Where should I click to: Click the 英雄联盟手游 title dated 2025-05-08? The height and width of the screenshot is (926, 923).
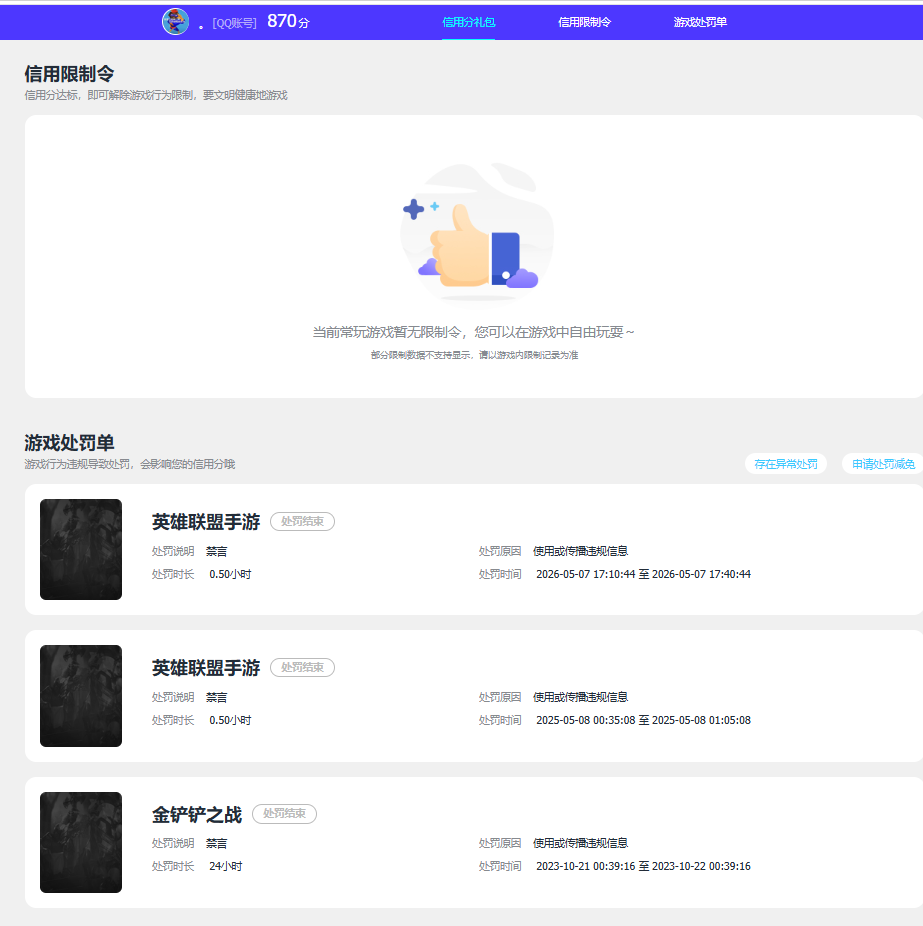pyautogui.click(x=206, y=669)
